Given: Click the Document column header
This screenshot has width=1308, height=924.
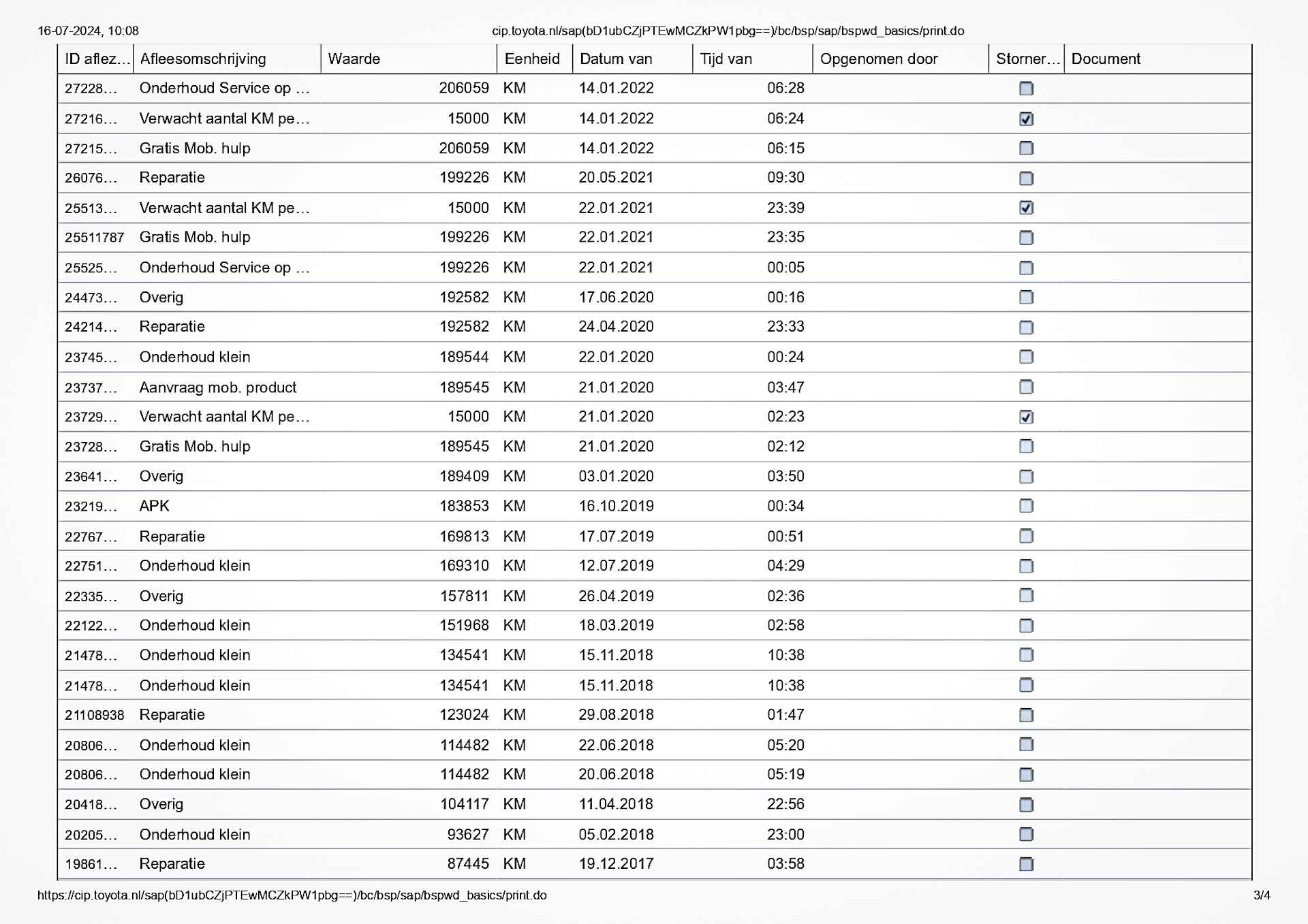Looking at the screenshot, I should point(1158,59).
